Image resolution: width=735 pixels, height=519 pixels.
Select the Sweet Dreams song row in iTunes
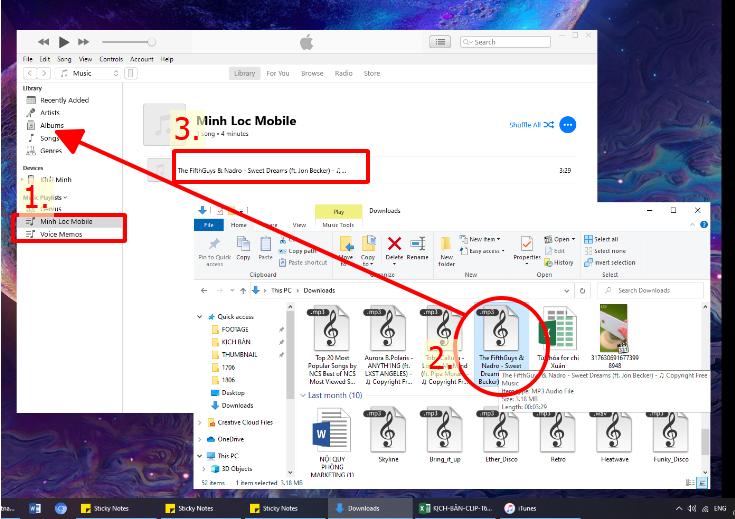[x=360, y=170]
